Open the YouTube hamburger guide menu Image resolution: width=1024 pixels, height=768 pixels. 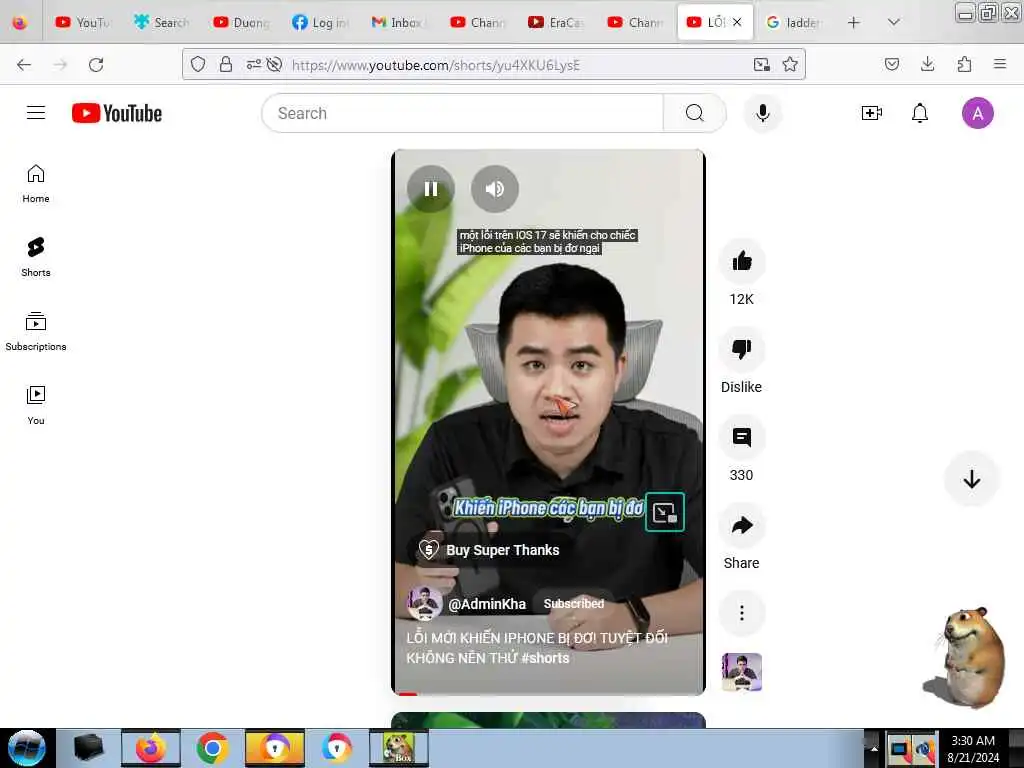pyautogui.click(x=36, y=113)
